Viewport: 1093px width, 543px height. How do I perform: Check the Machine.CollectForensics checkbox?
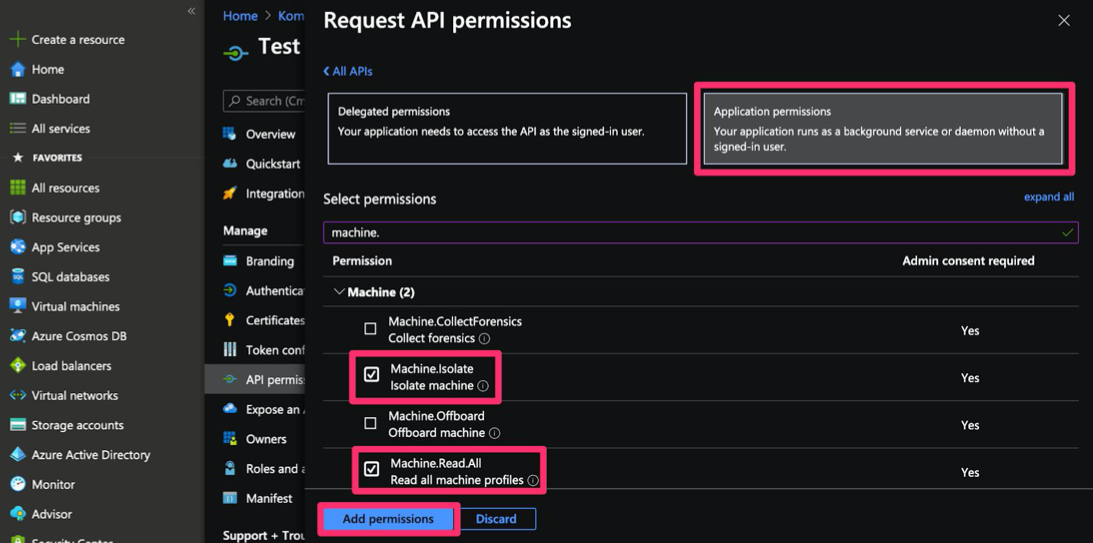[371, 328]
